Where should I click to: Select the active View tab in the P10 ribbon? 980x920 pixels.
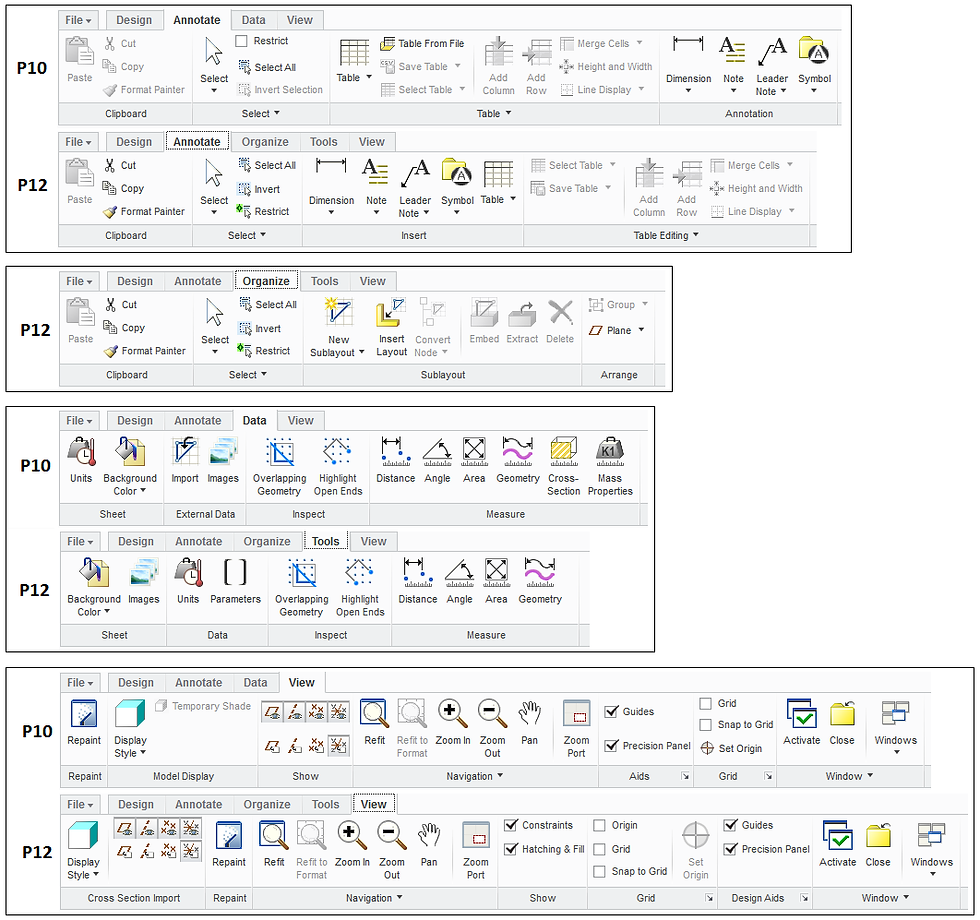click(x=301, y=682)
